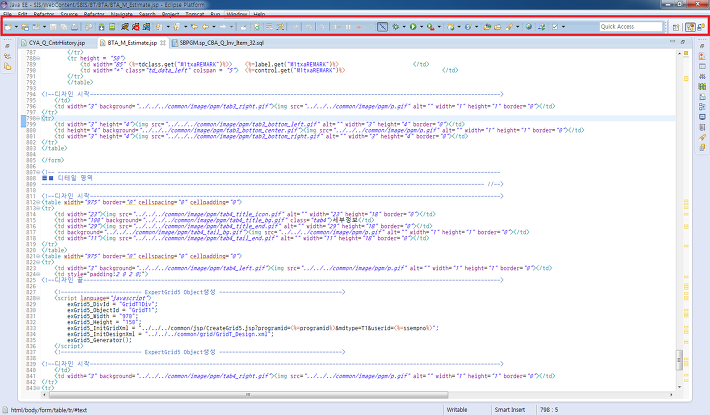Screen dimensions: 710x415
Task: Click the Smart Insert status entry
Action: [510, 410]
